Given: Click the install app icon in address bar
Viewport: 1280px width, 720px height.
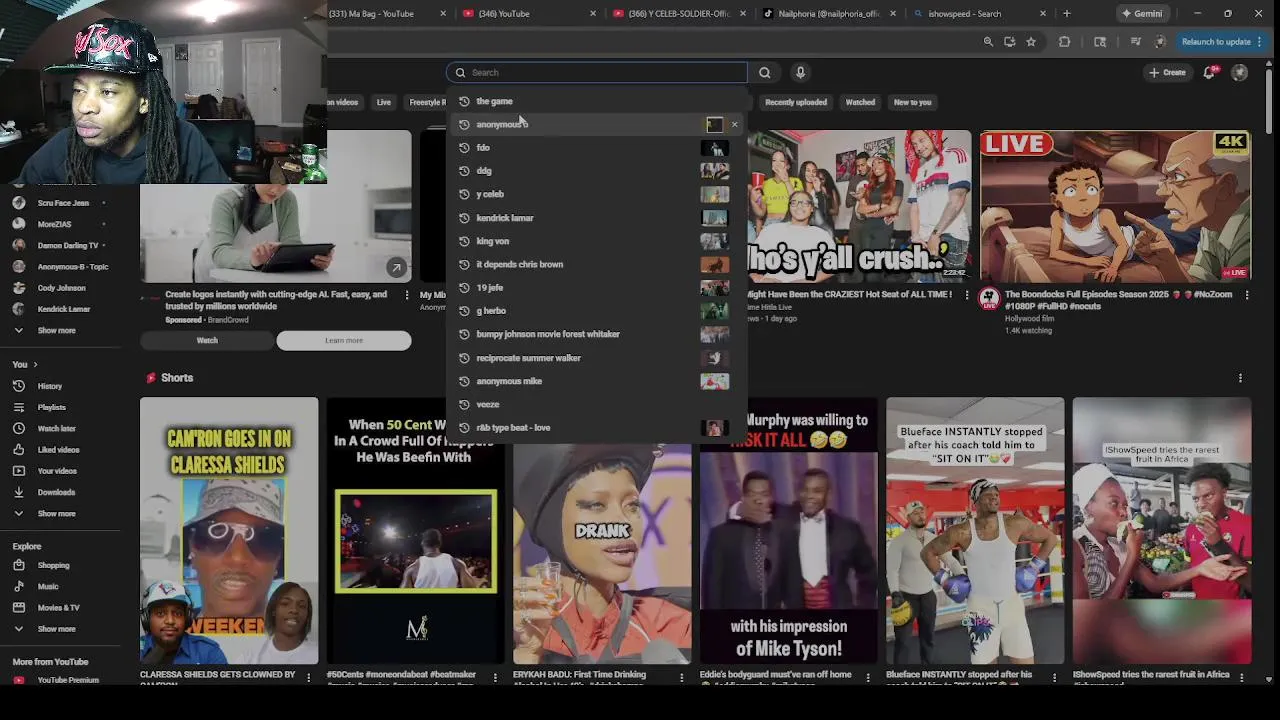Looking at the screenshot, I should [1009, 42].
